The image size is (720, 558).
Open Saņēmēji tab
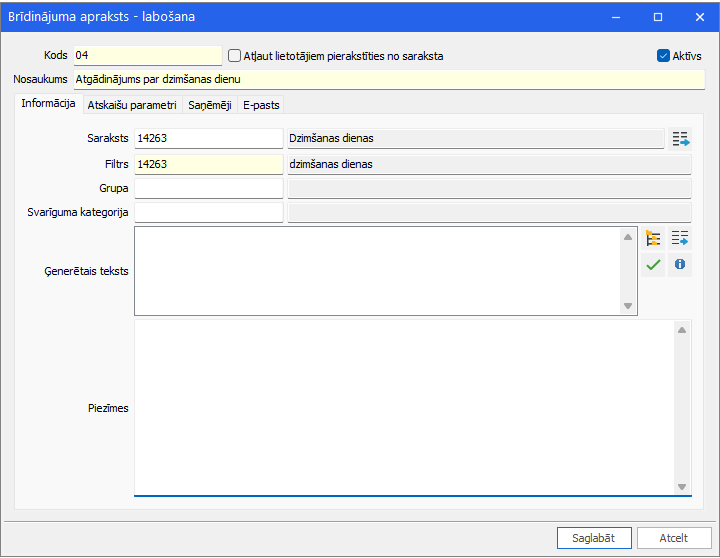pos(210,105)
